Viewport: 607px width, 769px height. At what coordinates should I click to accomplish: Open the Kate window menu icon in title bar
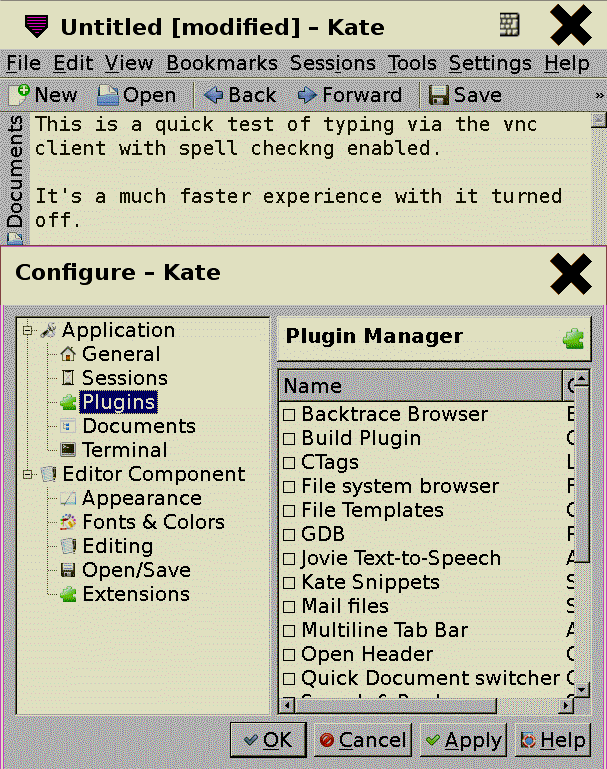pyautogui.click(x=37, y=26)
